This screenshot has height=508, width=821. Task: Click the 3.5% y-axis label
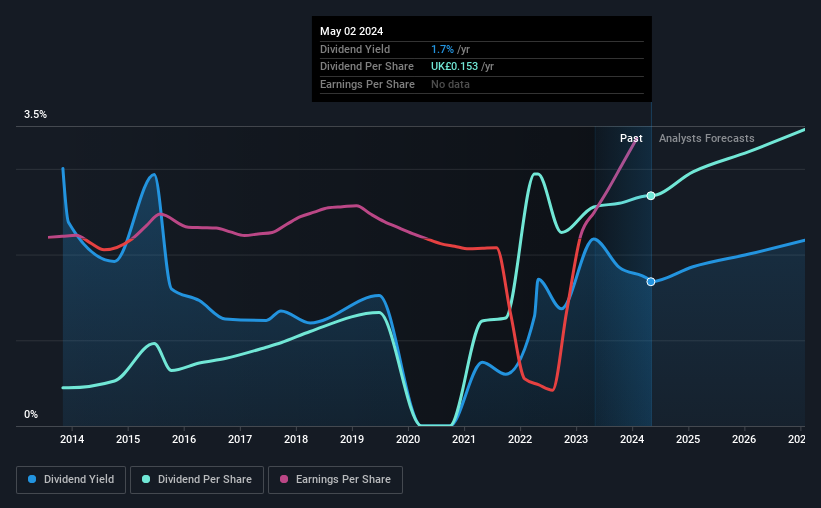tap(35, 114)
